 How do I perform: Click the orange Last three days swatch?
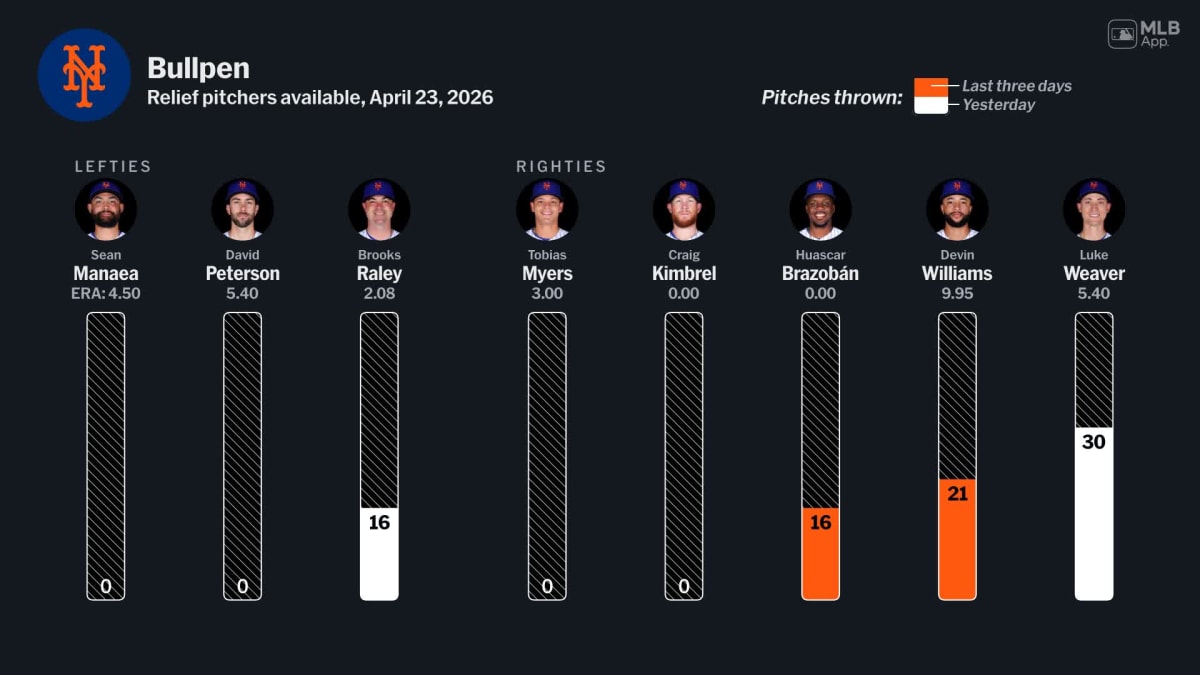(x=930, y=87)
